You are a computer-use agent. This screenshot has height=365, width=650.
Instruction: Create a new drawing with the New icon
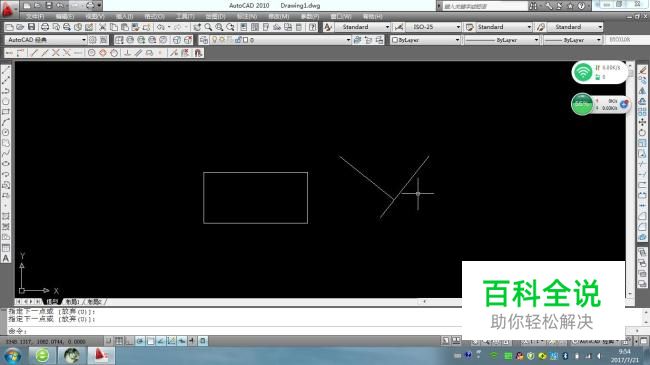tap(9, 27)
